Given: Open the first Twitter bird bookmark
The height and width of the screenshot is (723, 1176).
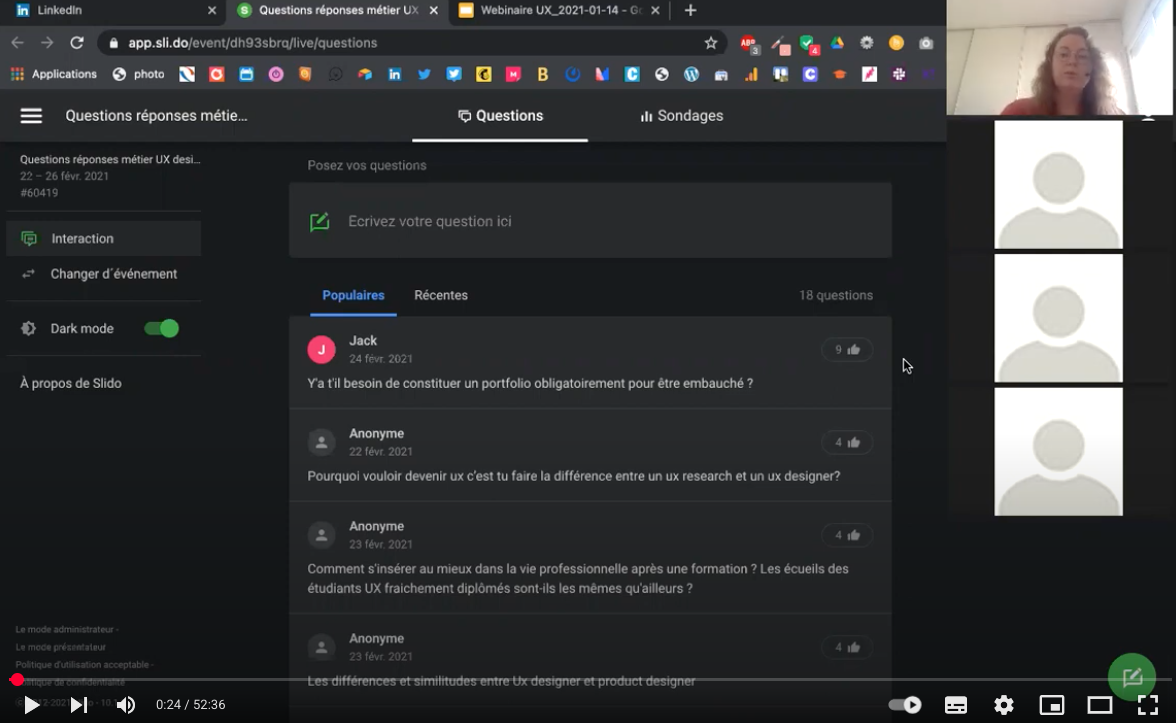Looking at the screenshot, I should coord(424,74).
